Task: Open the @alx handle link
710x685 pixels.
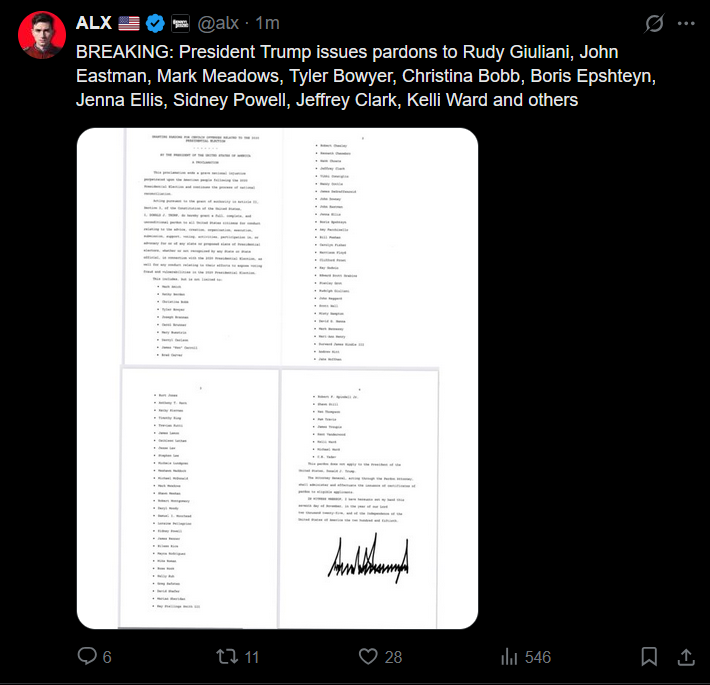Action: (219, 23)
